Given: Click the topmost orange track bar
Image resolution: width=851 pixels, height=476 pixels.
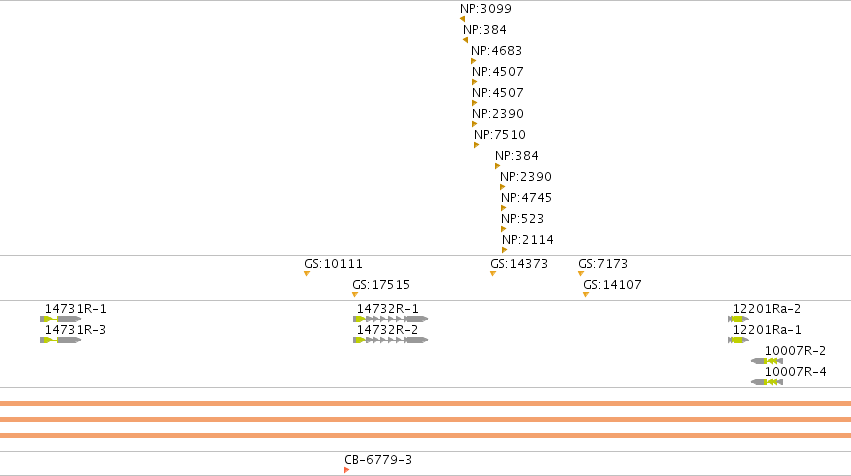Looking at the screenshot, I should [426, 404].
